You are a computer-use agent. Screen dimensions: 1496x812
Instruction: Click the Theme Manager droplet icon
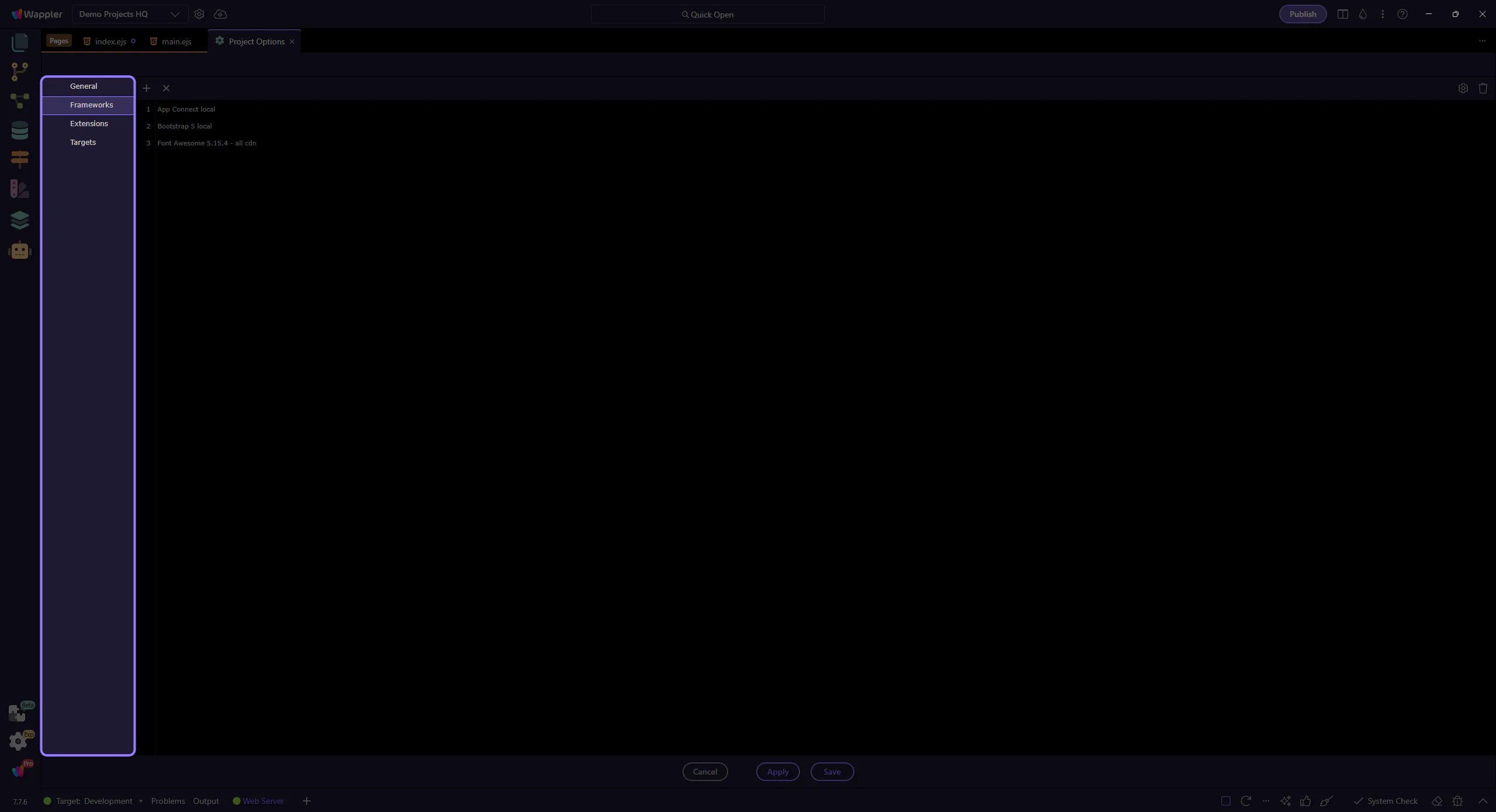pos(1363,14)
